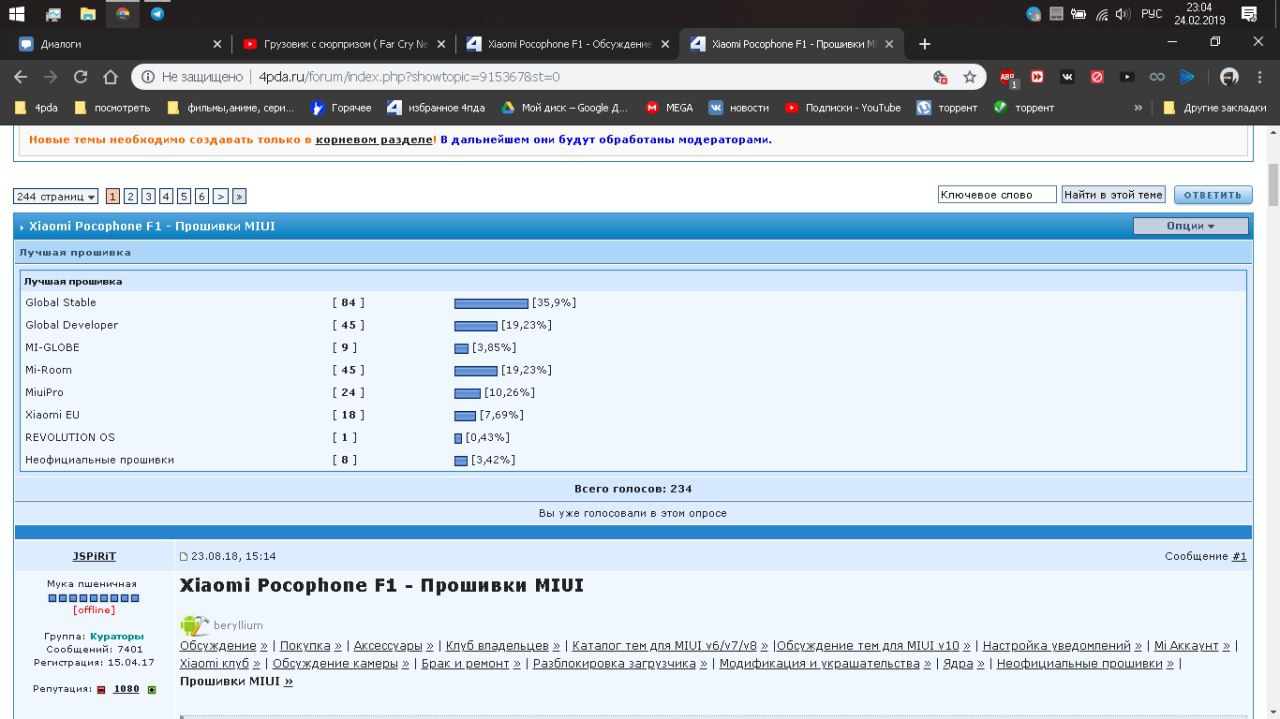Go to page 2 of the topic
1280x719 pixels.
130,196
